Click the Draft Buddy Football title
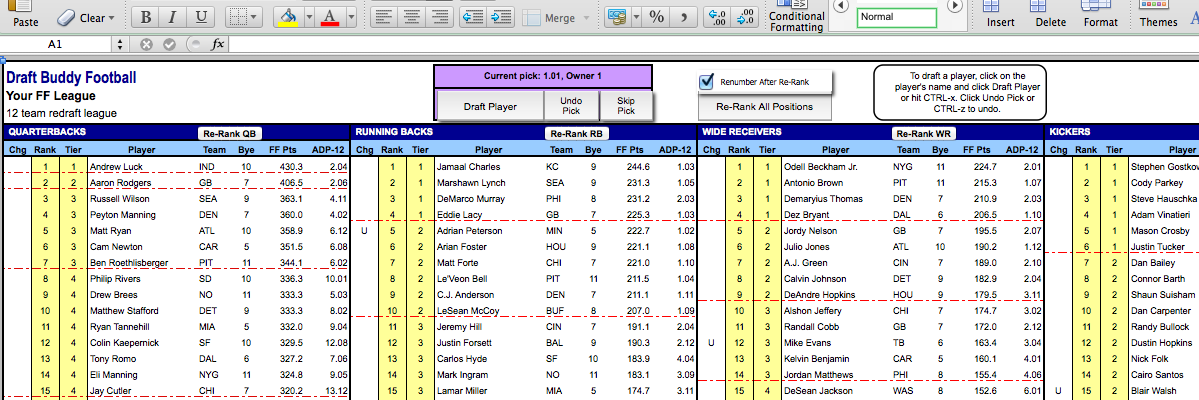The height and width of the screenshot is (400, 1199). [71, 78]
